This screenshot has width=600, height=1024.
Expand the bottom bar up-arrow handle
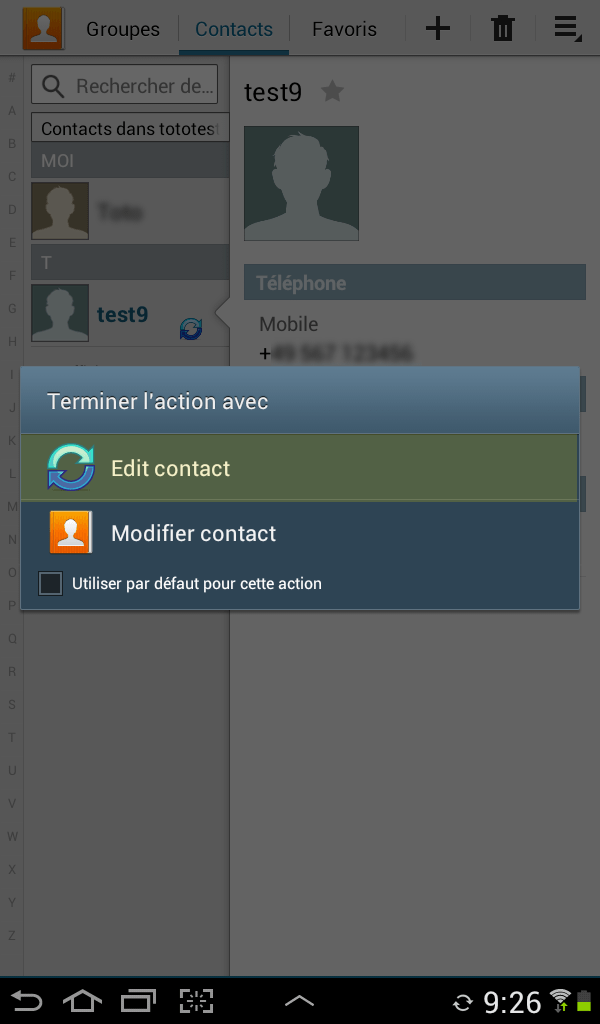point(300,1000)
